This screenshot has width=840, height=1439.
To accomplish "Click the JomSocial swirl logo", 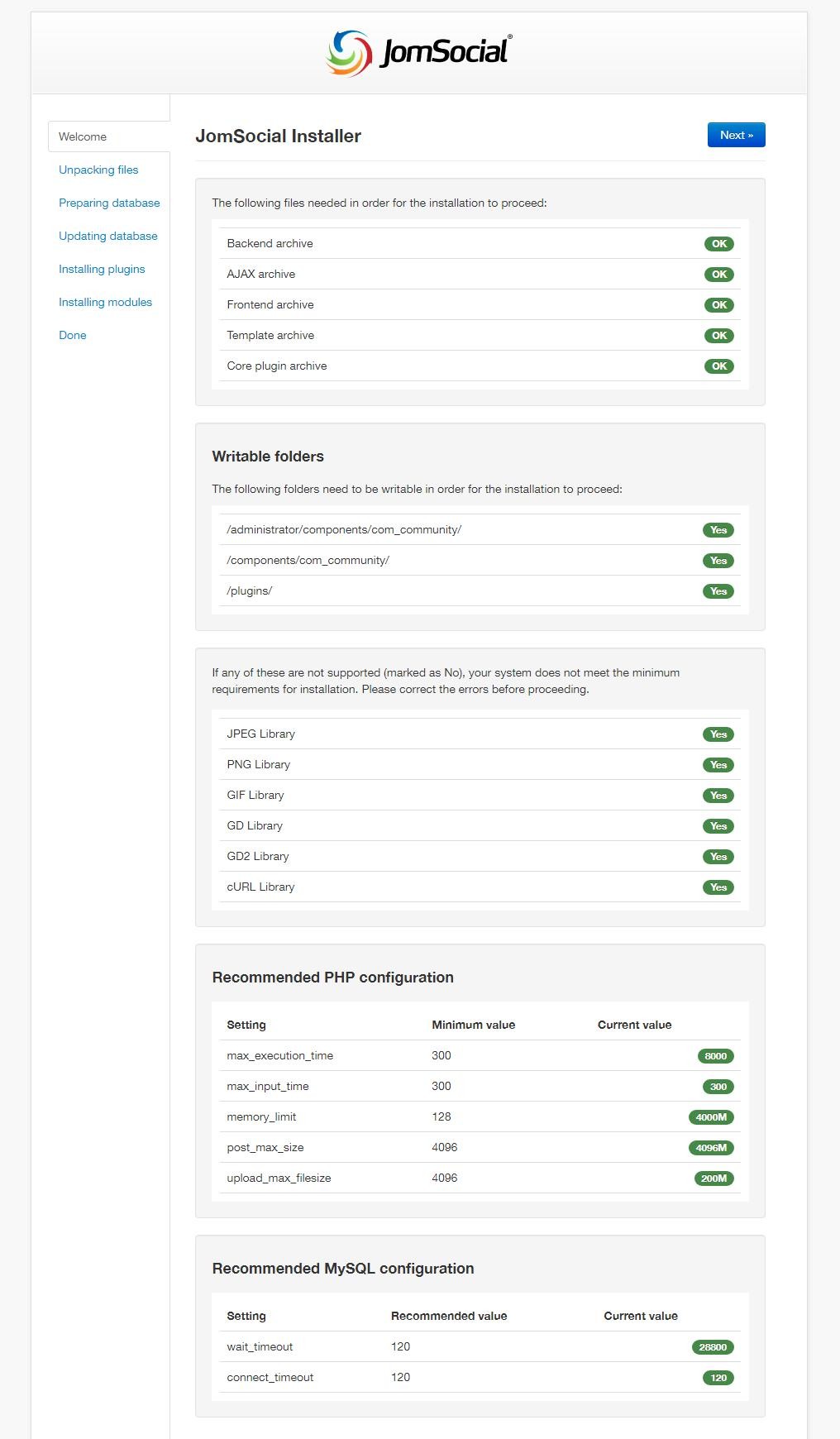I will [x=349, y=53].
